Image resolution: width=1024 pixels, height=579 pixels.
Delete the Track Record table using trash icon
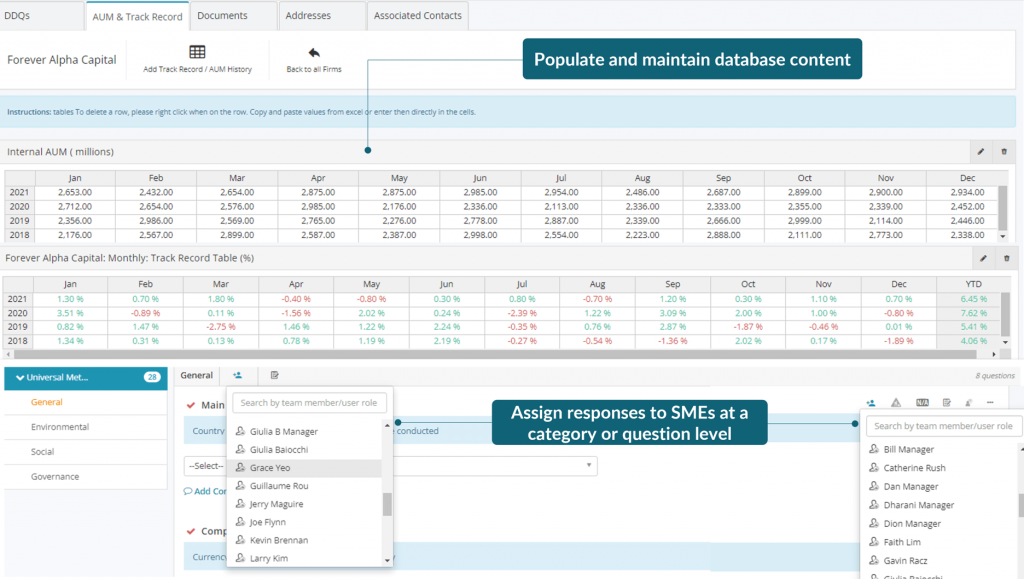point(1007,259)
